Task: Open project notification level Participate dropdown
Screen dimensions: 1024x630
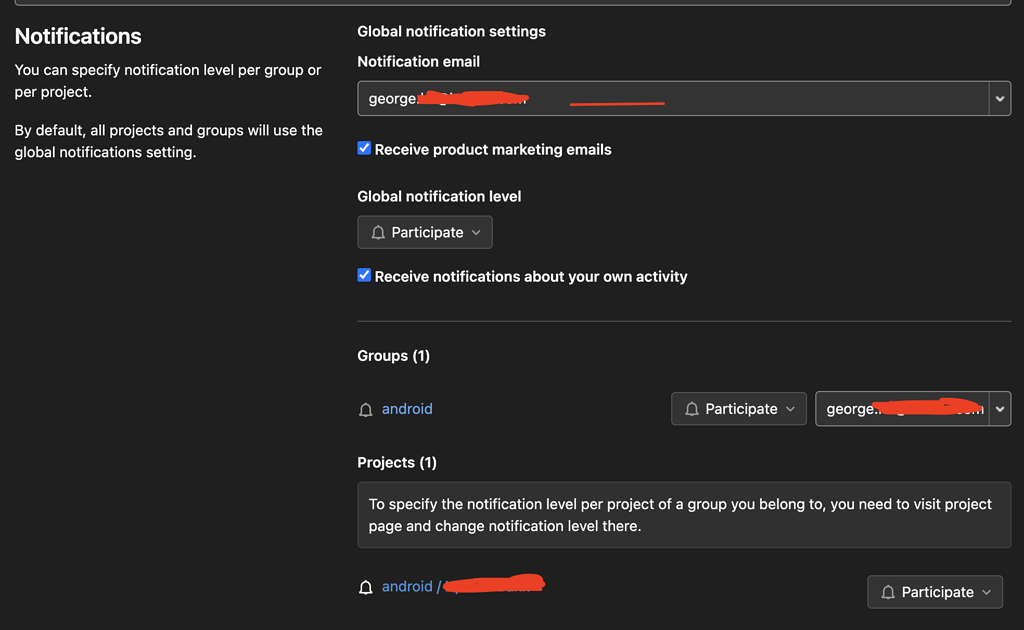Action: point(935,592)
